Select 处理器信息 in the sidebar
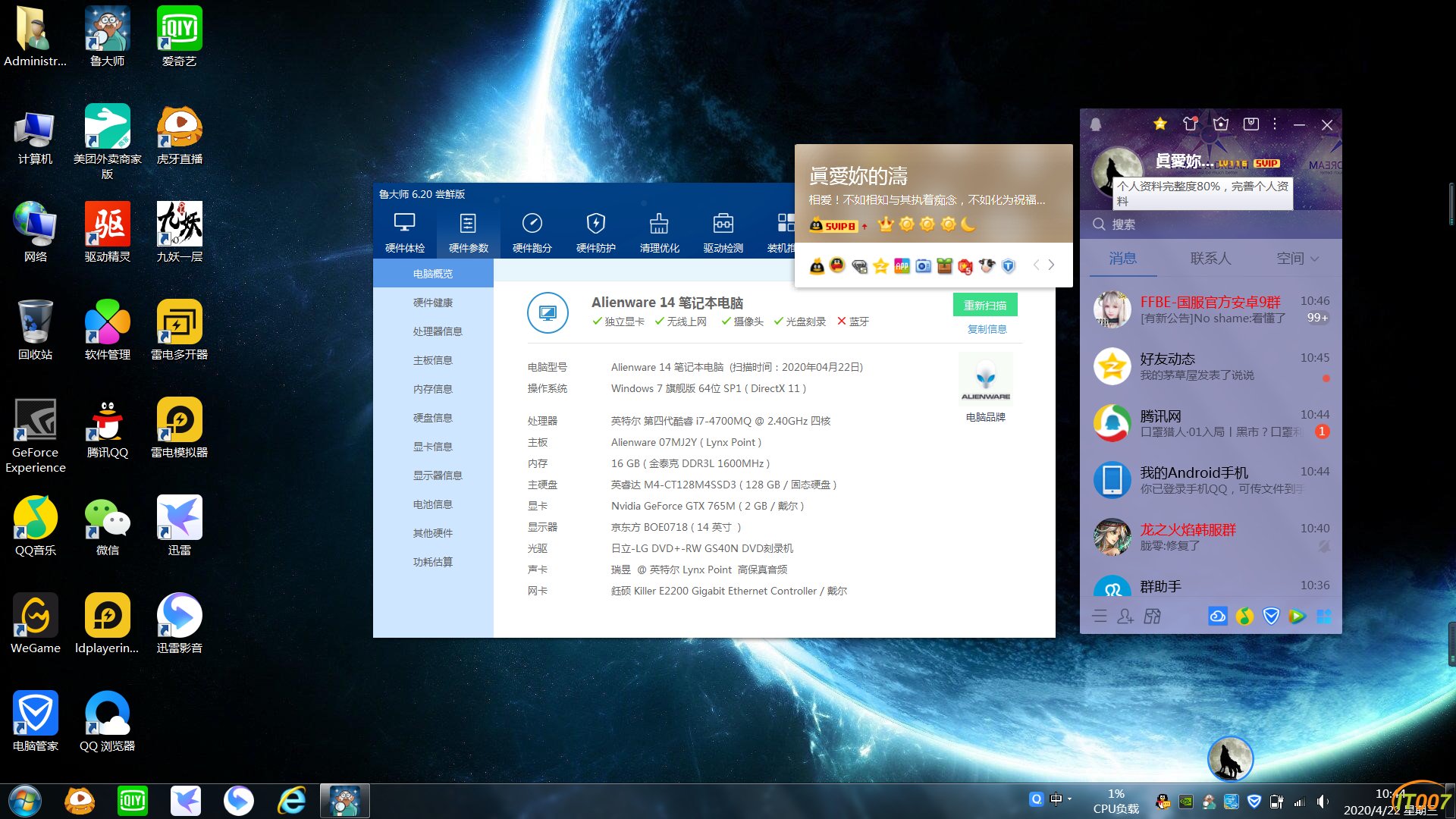The height and width of the screenshot is (819, 1456). tap(433, 331)
